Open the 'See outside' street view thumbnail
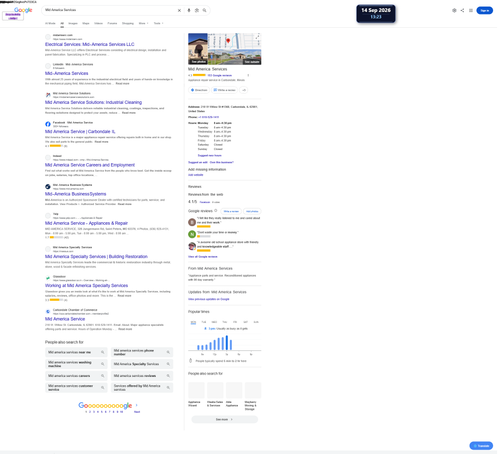The image size is (500, 454). (235, 57)
